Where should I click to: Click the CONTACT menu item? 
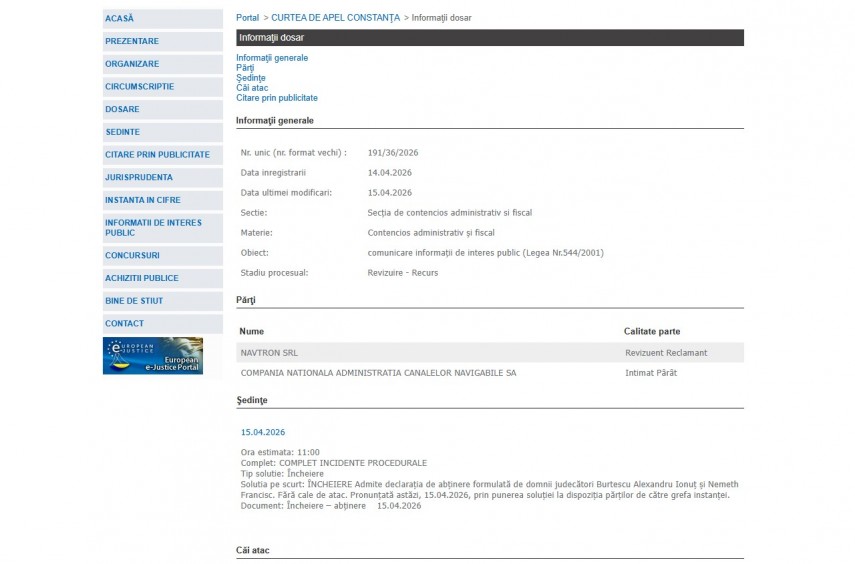pyautogui.click(x=124, y=324)
